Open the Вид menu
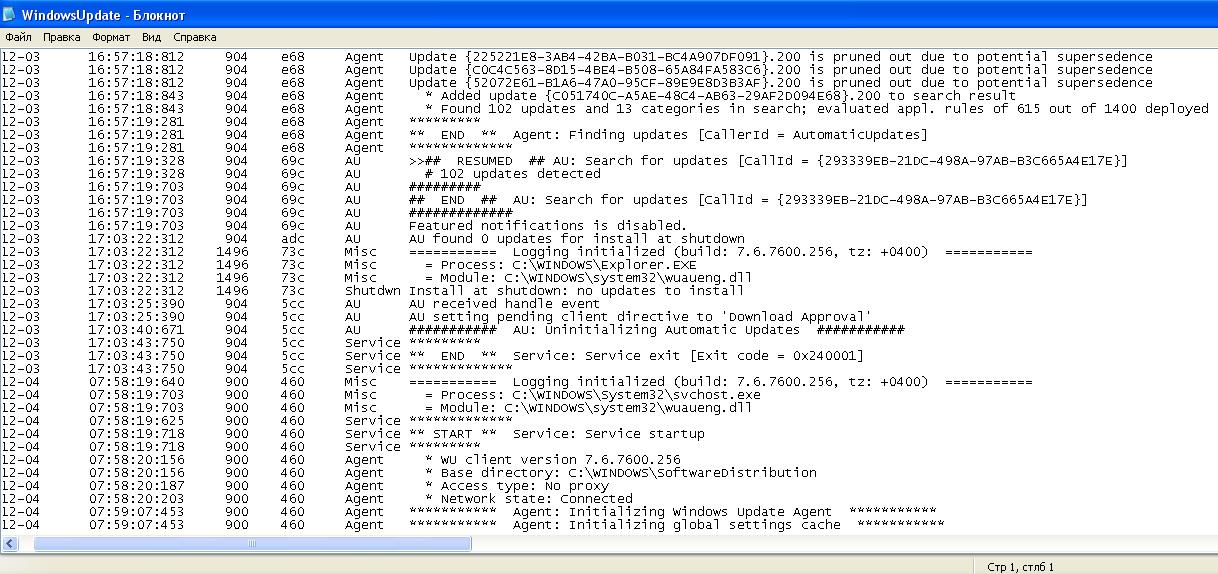Screen dimensions: 1218x574 click(x=151, y=37)
